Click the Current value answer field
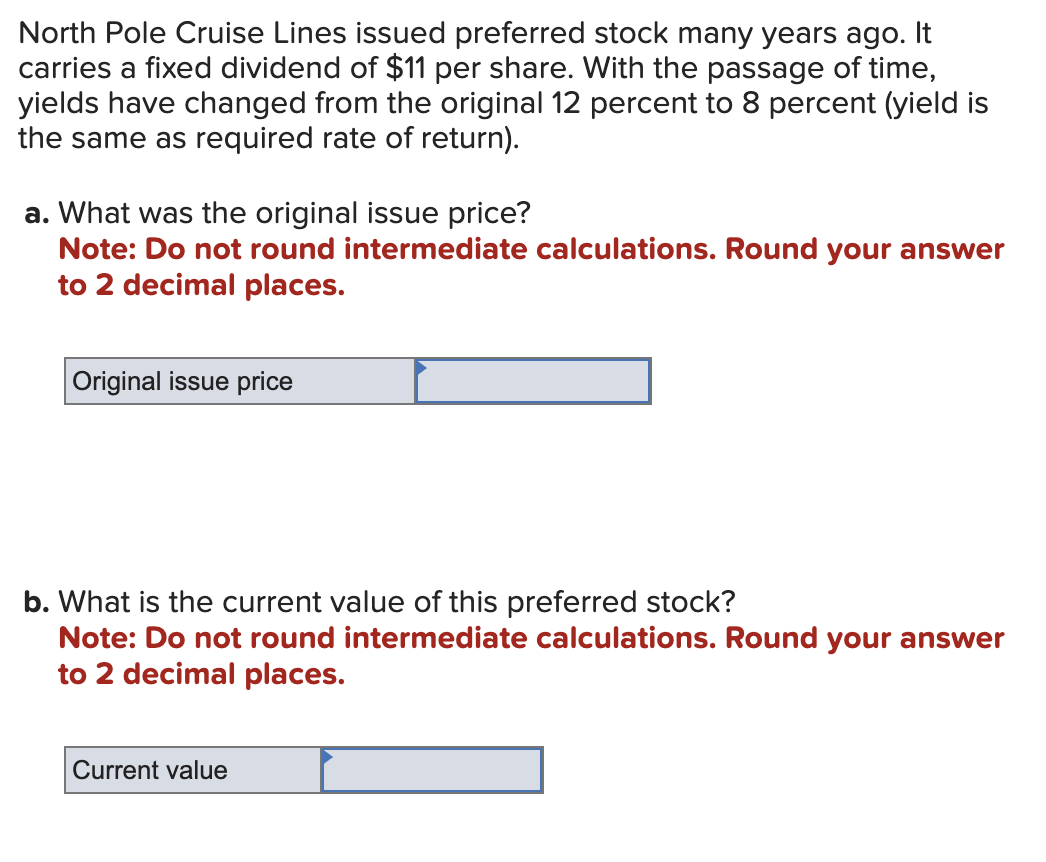Viewport: 1046px width, 862px height. [432, 770]
